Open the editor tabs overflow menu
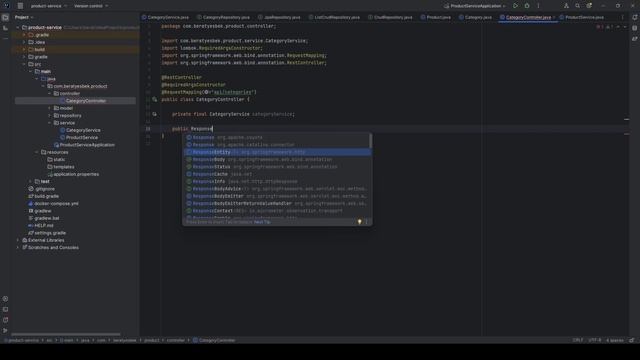Viewport: 640px width, 360px height. 622,18
